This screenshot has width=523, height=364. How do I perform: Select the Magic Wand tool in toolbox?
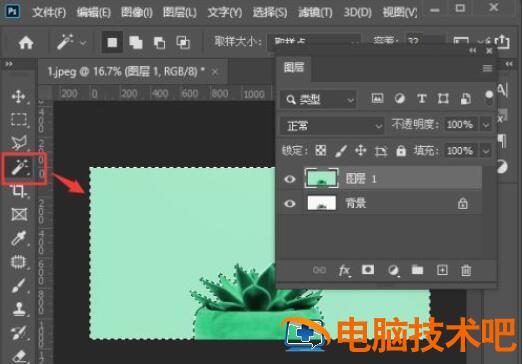click(x=19, y=167)
